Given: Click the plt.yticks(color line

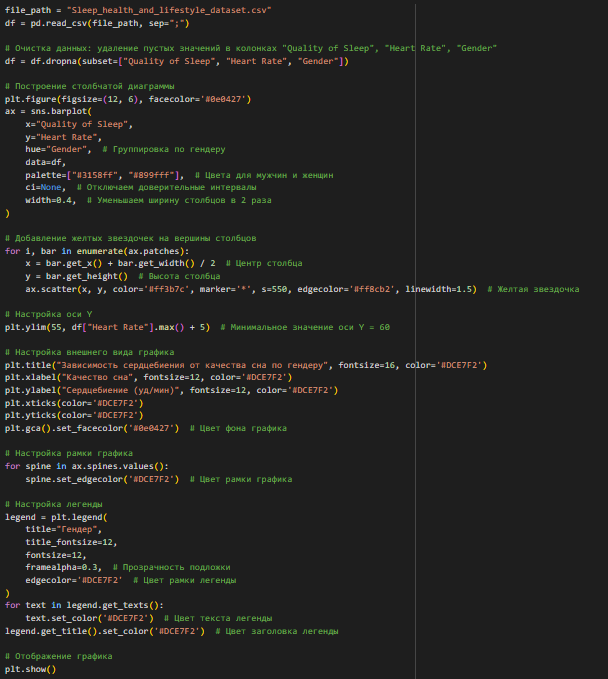Looking at the screenshot, I should point(74,416).
